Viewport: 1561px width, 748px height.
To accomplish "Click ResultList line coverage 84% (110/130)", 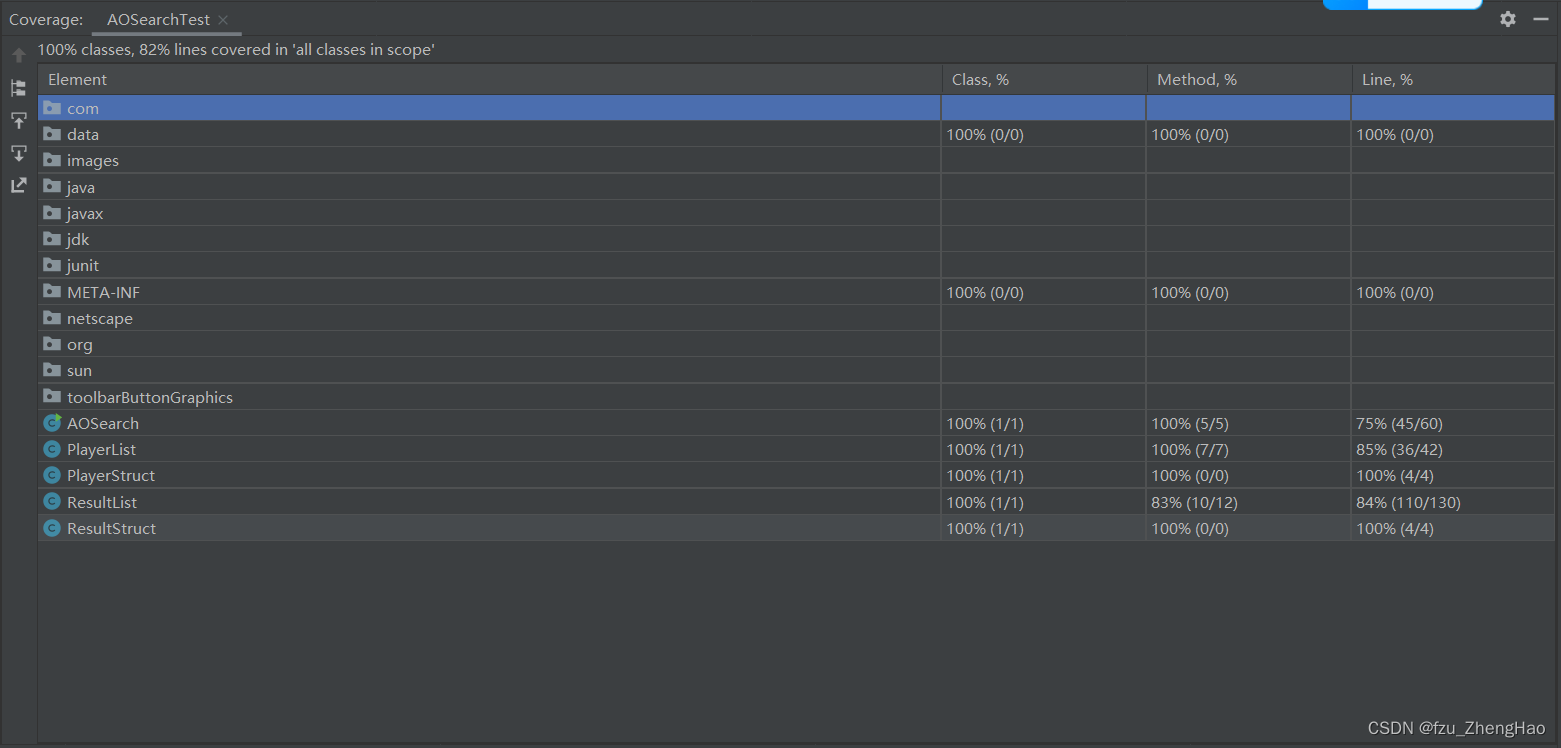I will coord(1409,502).
